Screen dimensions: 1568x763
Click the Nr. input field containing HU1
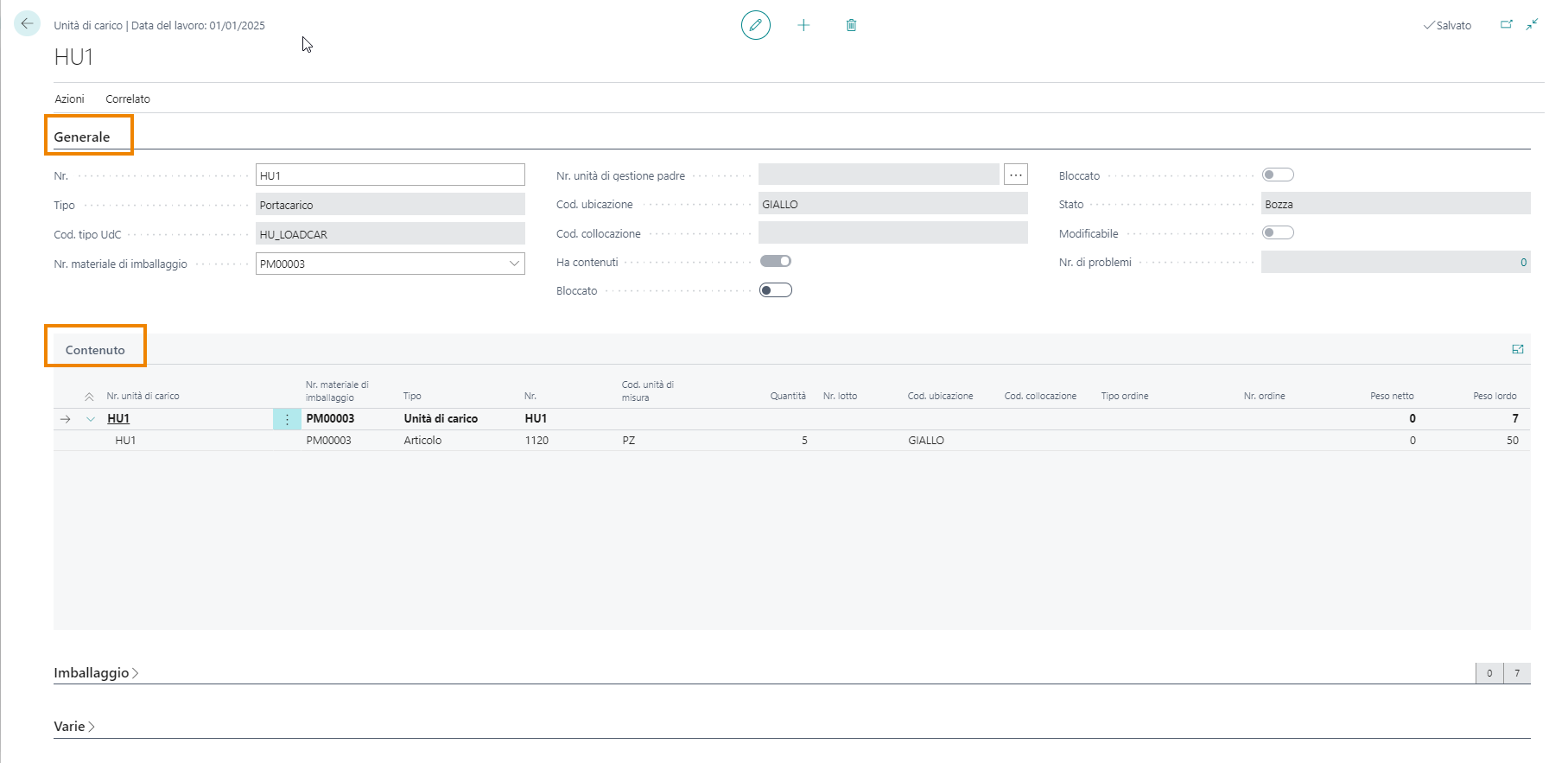coord(390,175)
